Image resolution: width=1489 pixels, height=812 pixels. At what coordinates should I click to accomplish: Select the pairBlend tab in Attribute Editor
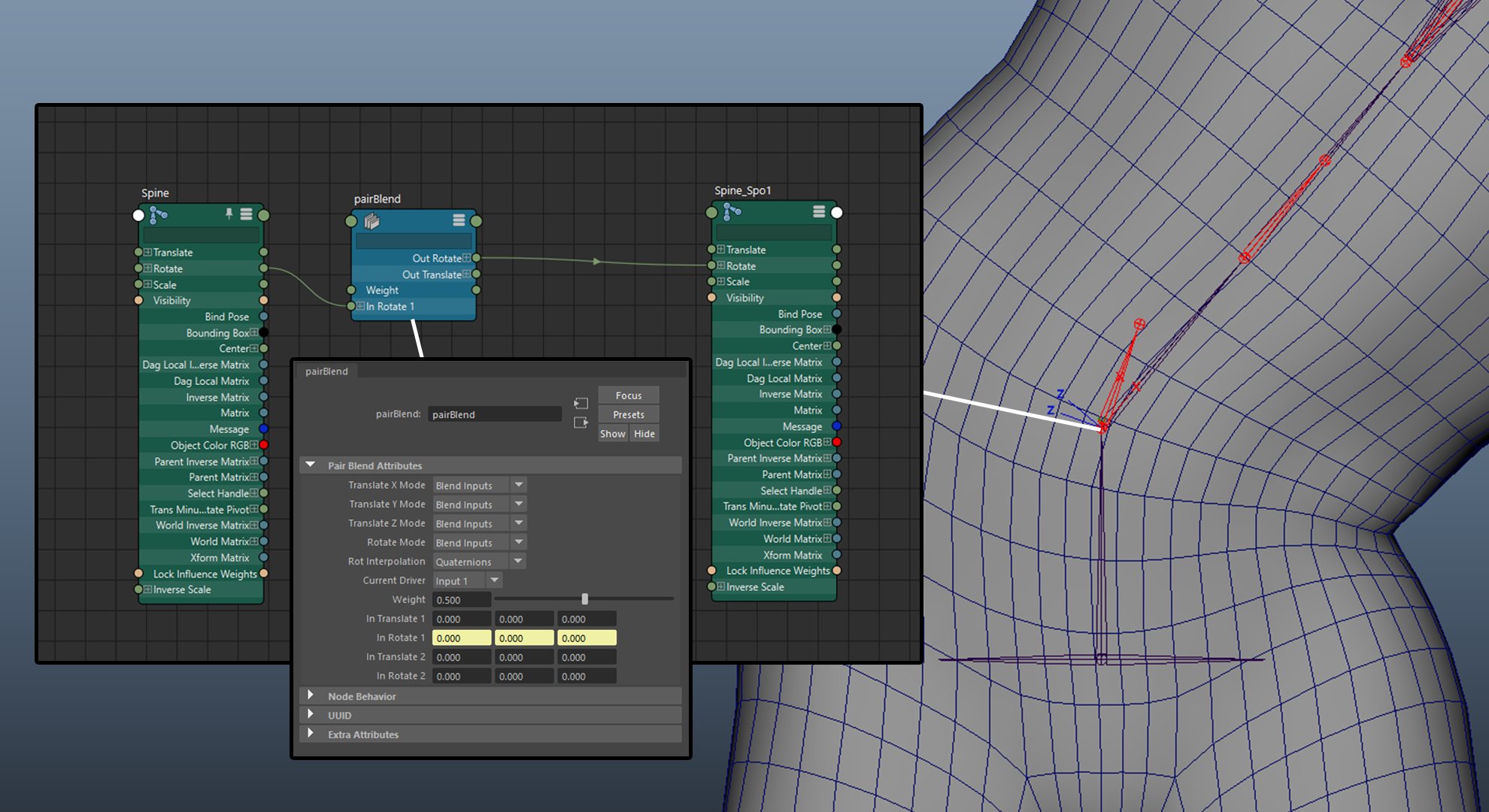(326, 371)
